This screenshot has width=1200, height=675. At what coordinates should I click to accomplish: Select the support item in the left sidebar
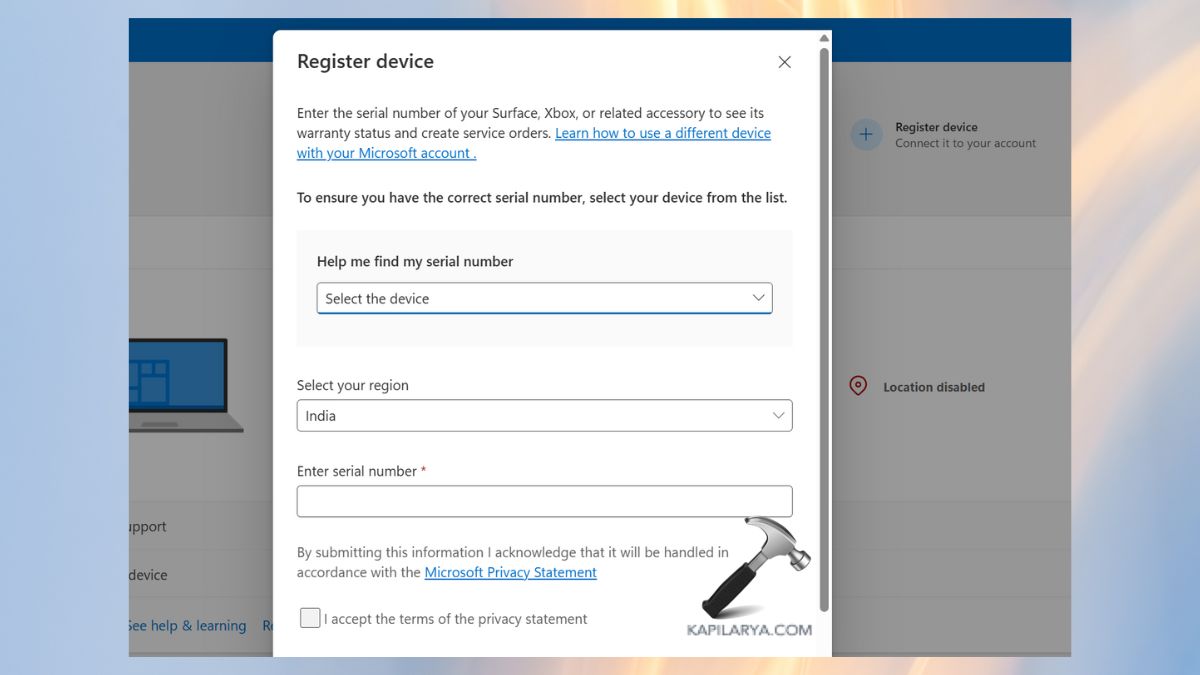click(x=146, y=525)
